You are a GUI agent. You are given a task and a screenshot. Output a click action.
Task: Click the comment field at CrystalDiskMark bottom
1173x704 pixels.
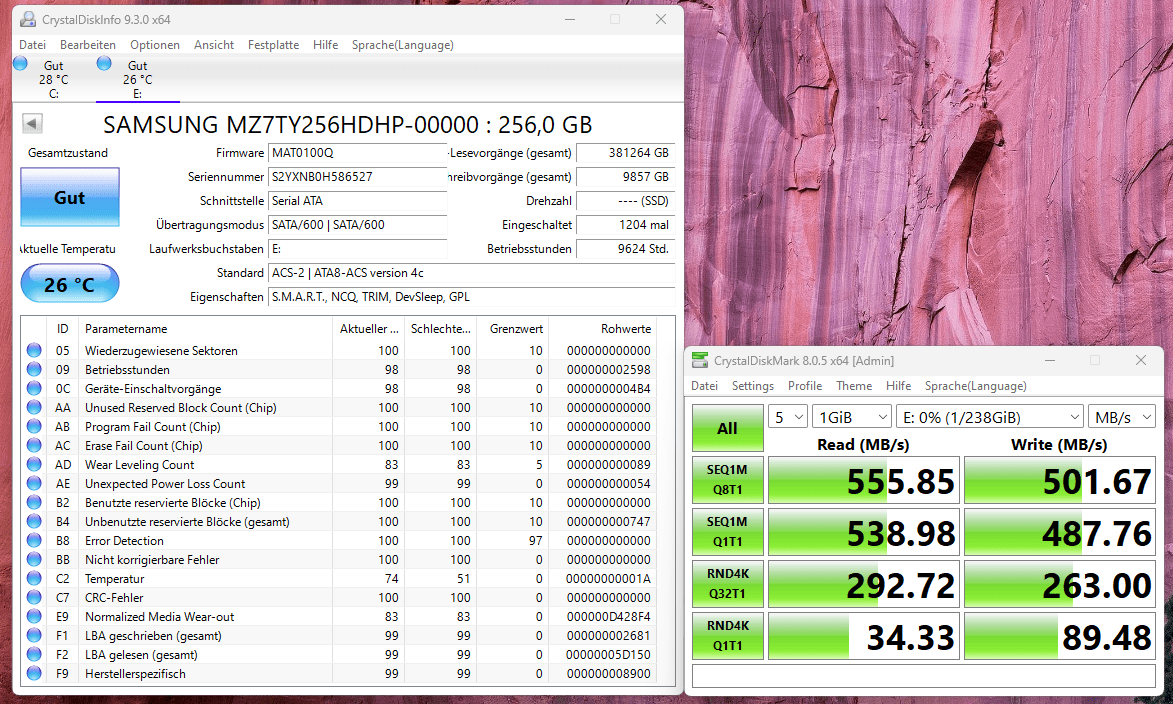pyautogui.click(x=923, y=676)
